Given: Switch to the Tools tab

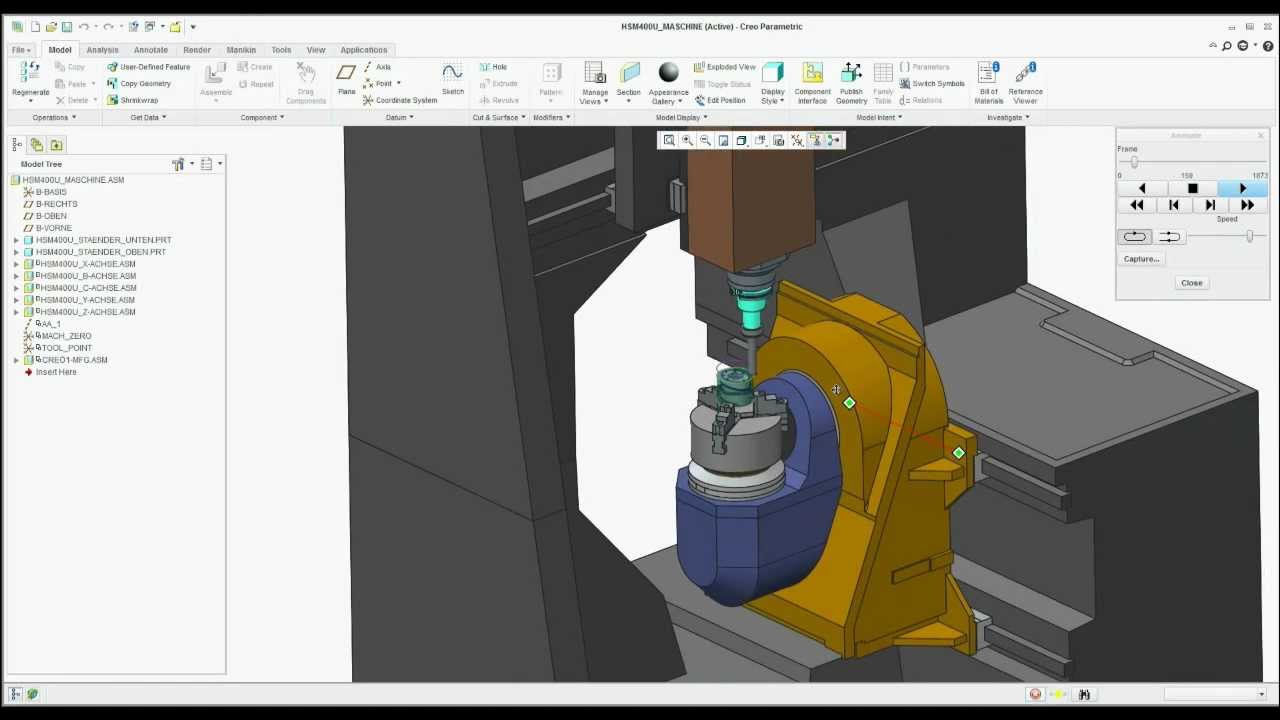Looking at the screenshot, I should [x=281, y=50].
